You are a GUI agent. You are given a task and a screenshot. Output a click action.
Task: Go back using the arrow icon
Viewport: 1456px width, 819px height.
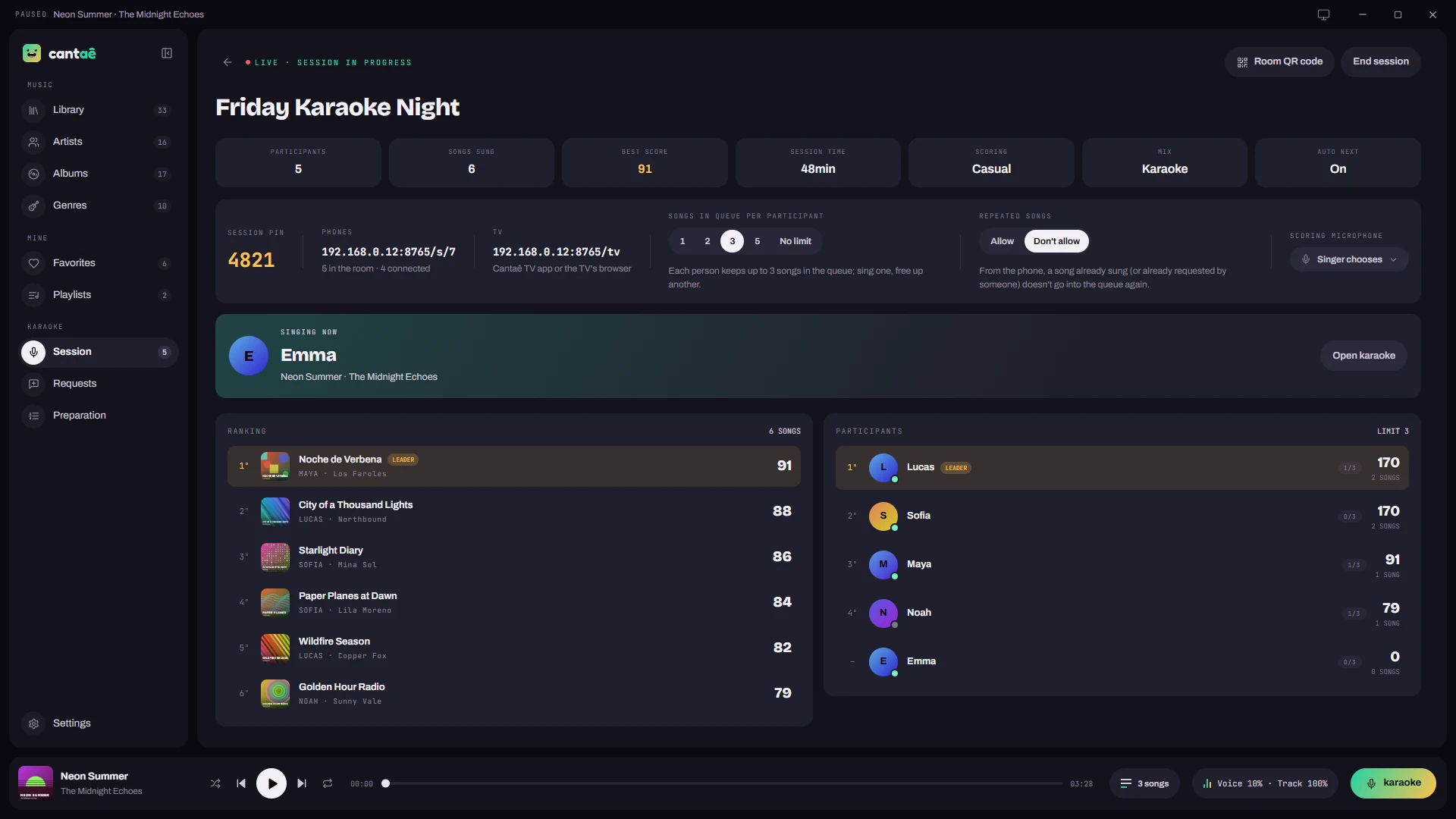227,62
